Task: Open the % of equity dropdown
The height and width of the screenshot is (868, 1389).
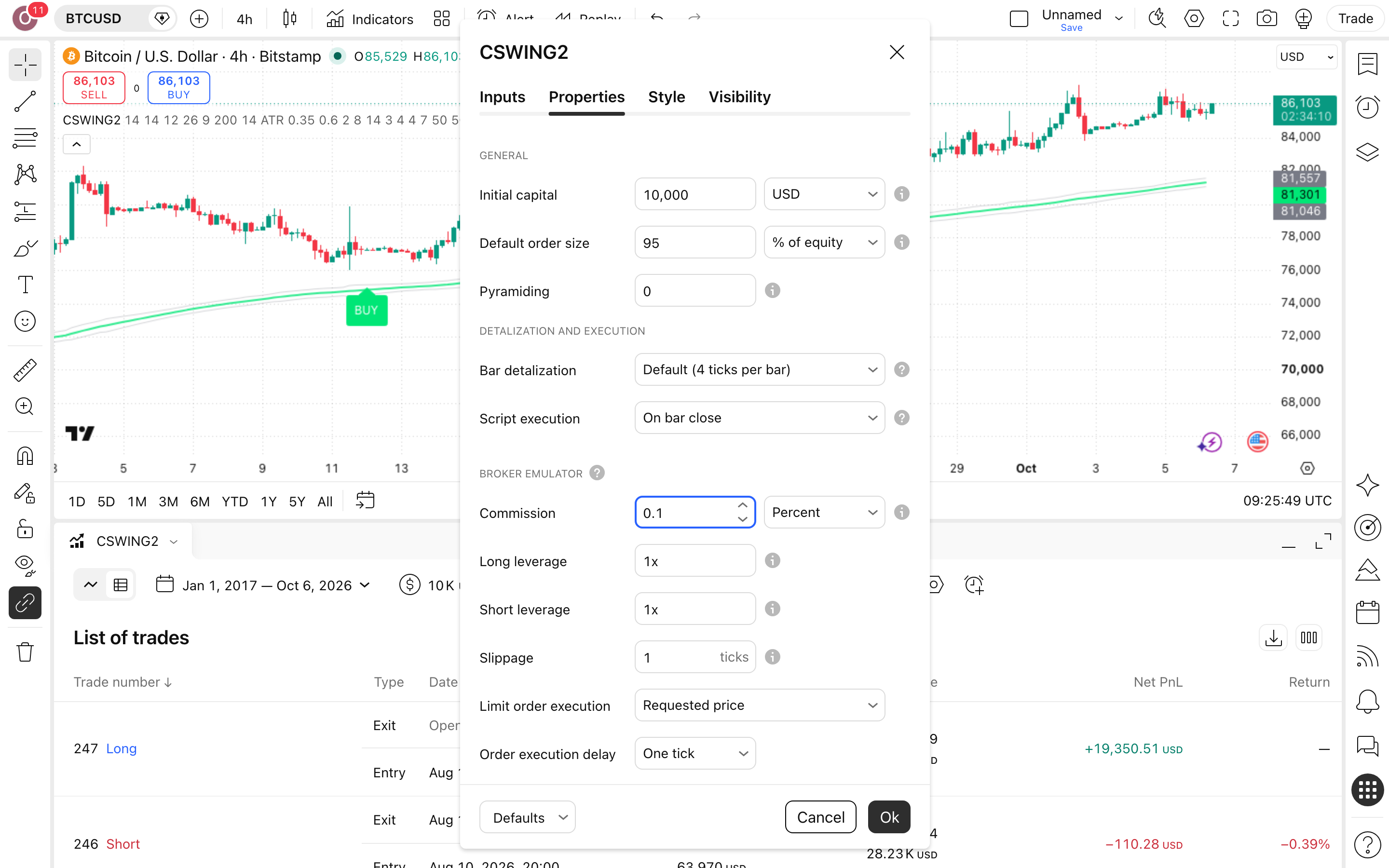Action: pos(824,242)
